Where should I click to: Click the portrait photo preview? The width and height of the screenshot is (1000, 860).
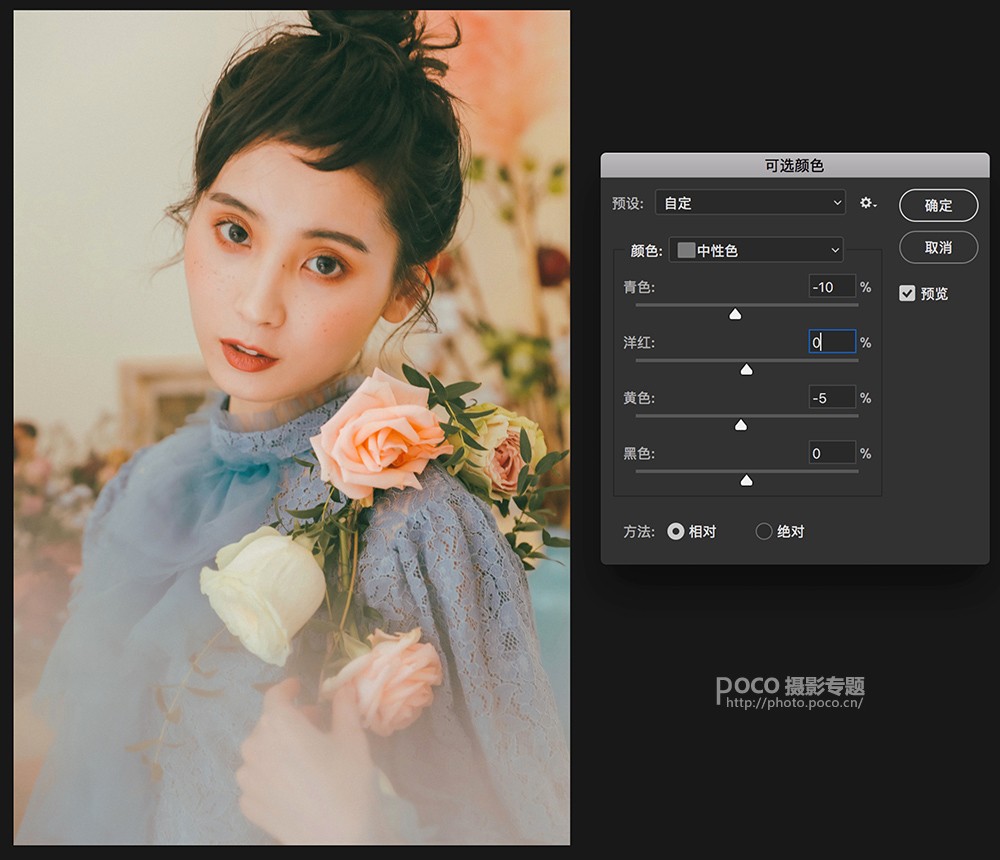coord(291,427)
